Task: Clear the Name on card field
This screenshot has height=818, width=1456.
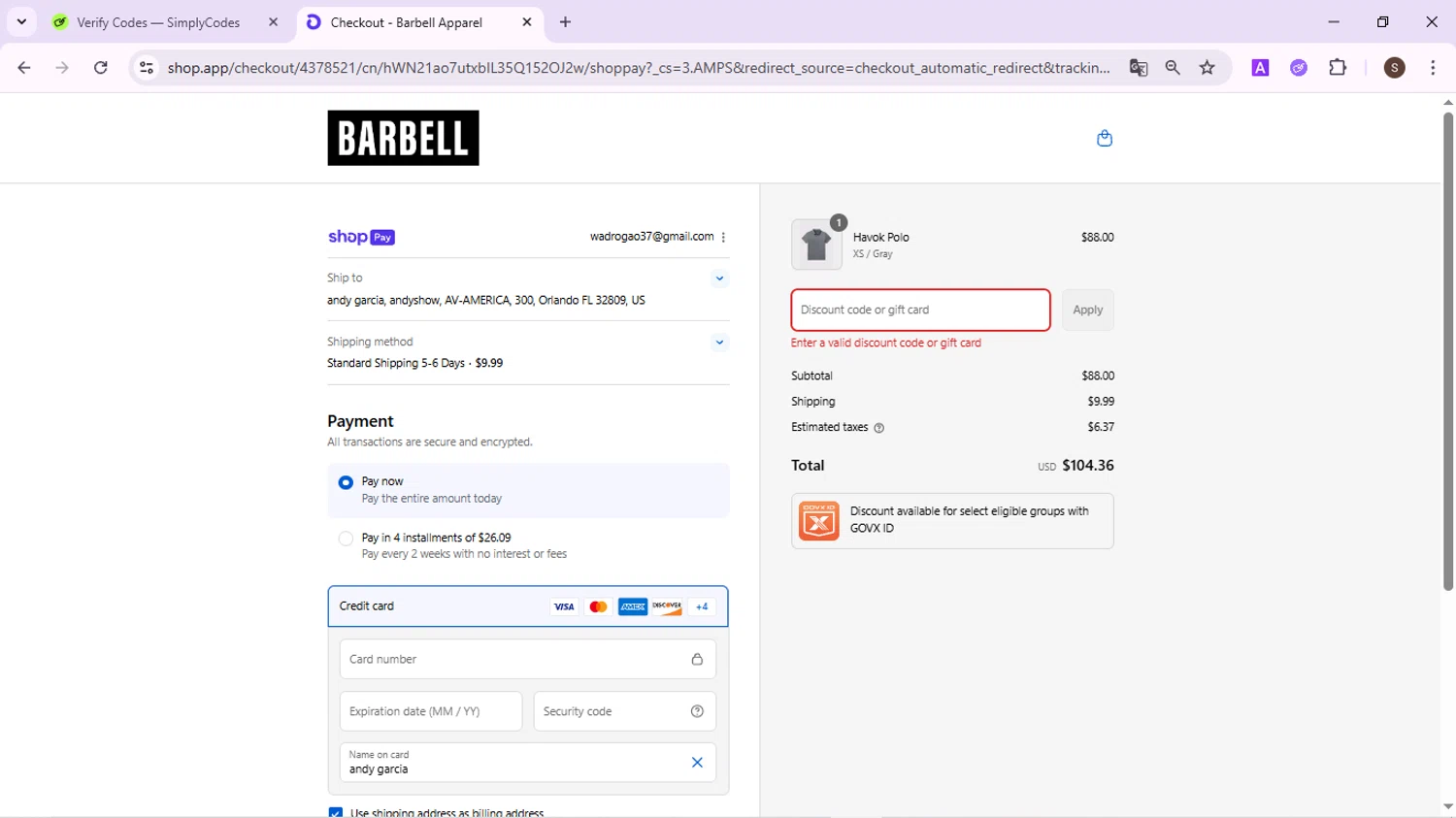Action: 697,763
